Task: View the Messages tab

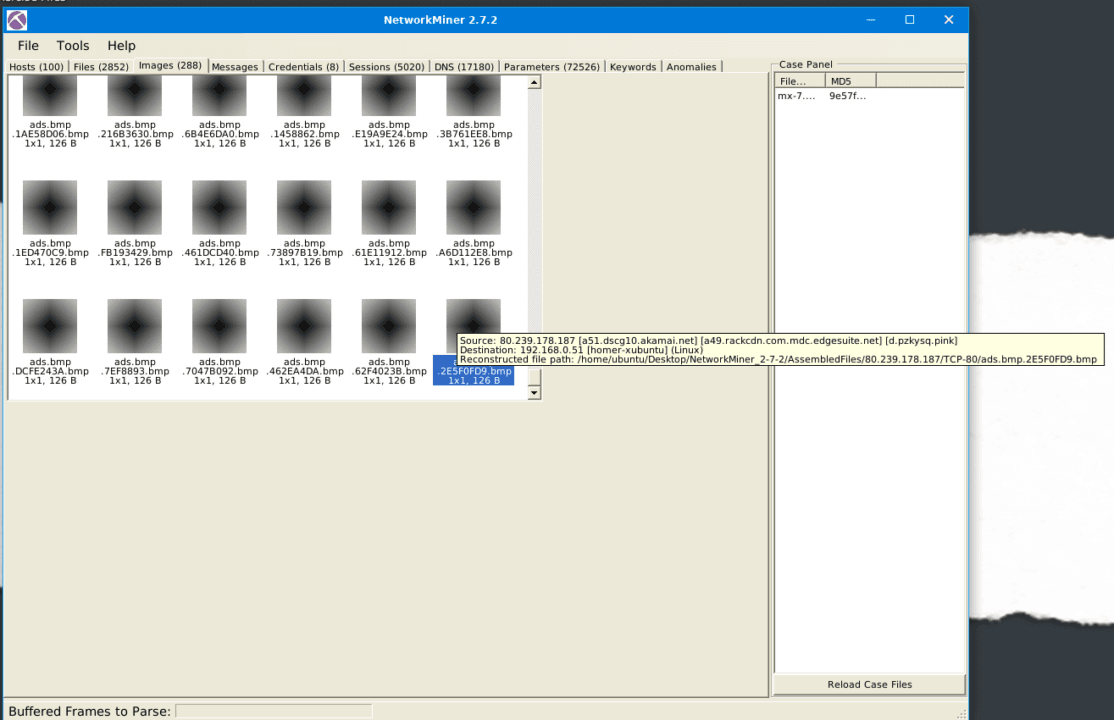Action: (234, 66)
